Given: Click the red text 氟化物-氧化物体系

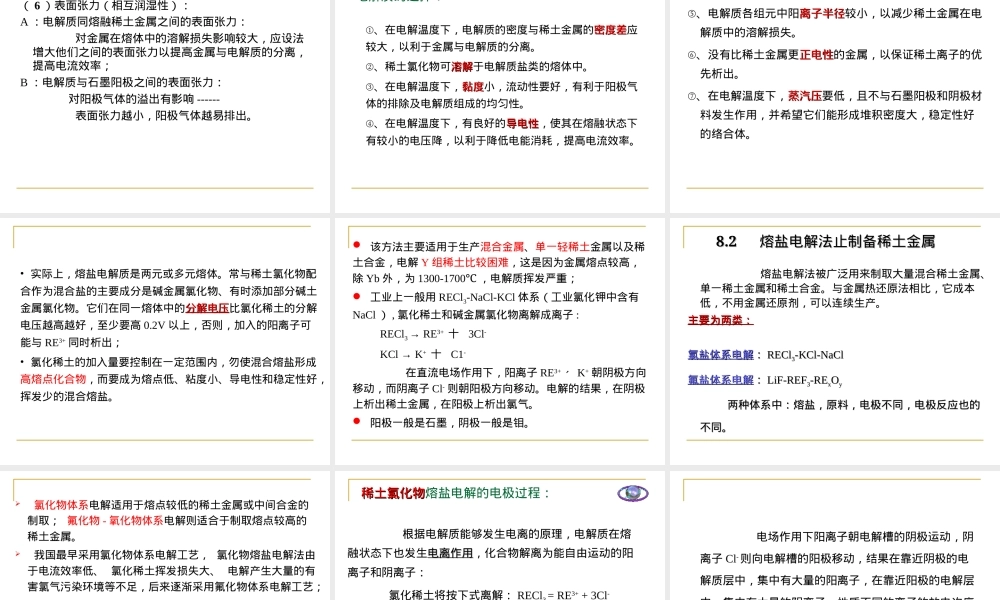Looking at the screenshot, I should click(x=115, y=520).
